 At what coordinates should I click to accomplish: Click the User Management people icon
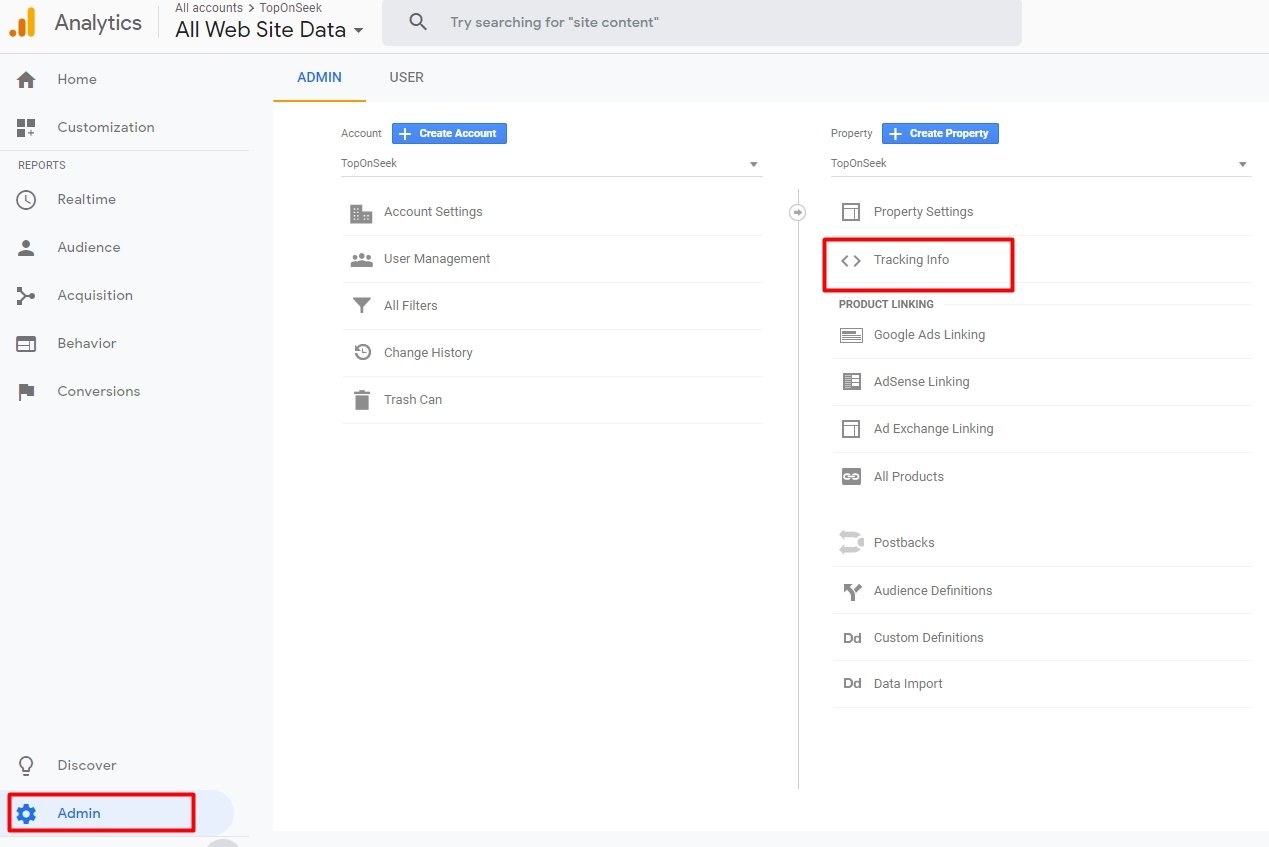coord(361,260)
